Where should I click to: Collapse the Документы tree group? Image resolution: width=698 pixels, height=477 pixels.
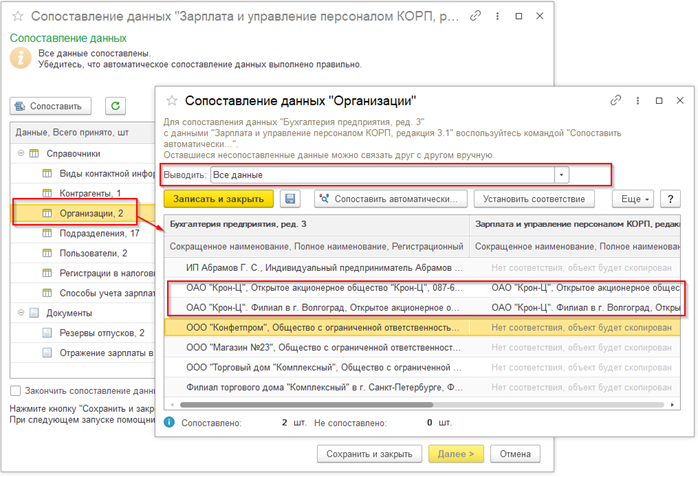pyautogui.click(x=20, y=313)
